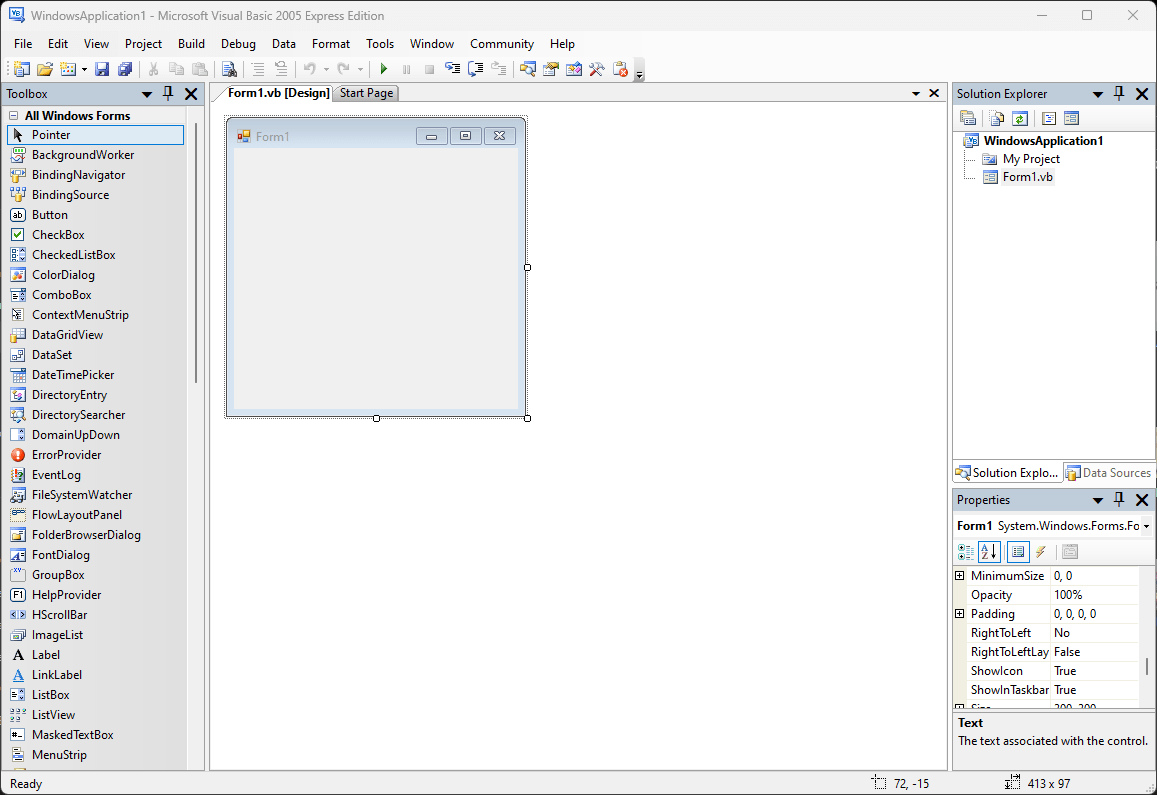Screen dimensions: 1157x795
Task: Select HScrollBar in the Toolbox list
Action: point(95,615)
